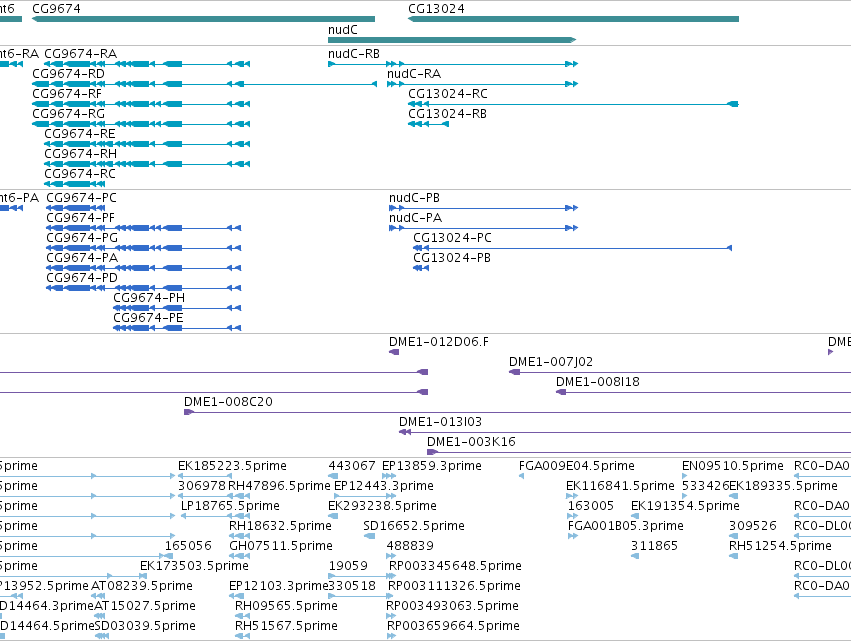Select the CG9674-PG protein label

pyautogui.click(x=82, y=238)
